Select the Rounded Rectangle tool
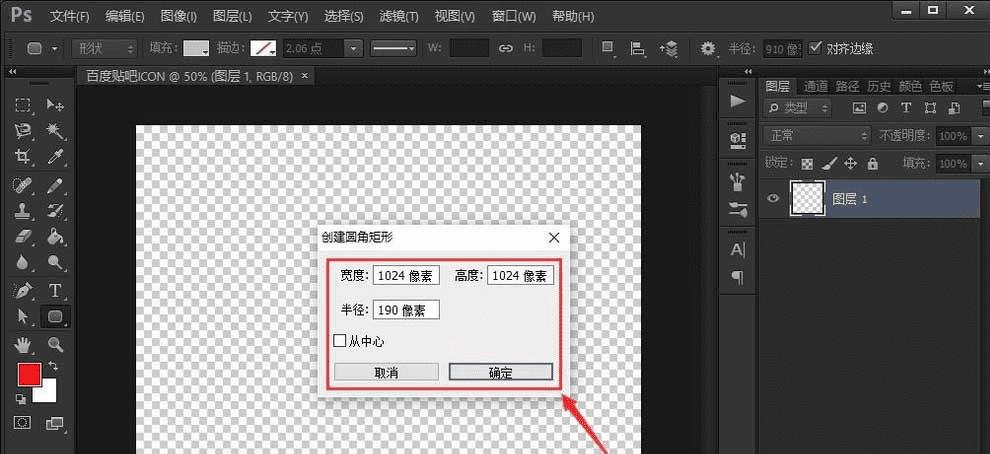The image size is (990, 454). 56,316
